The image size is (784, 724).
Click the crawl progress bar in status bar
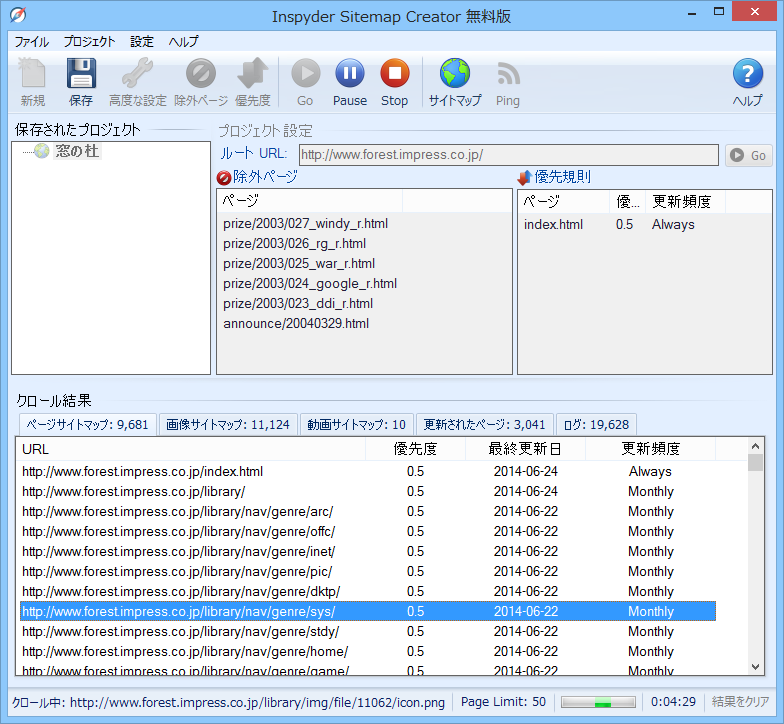click(598, 702)
